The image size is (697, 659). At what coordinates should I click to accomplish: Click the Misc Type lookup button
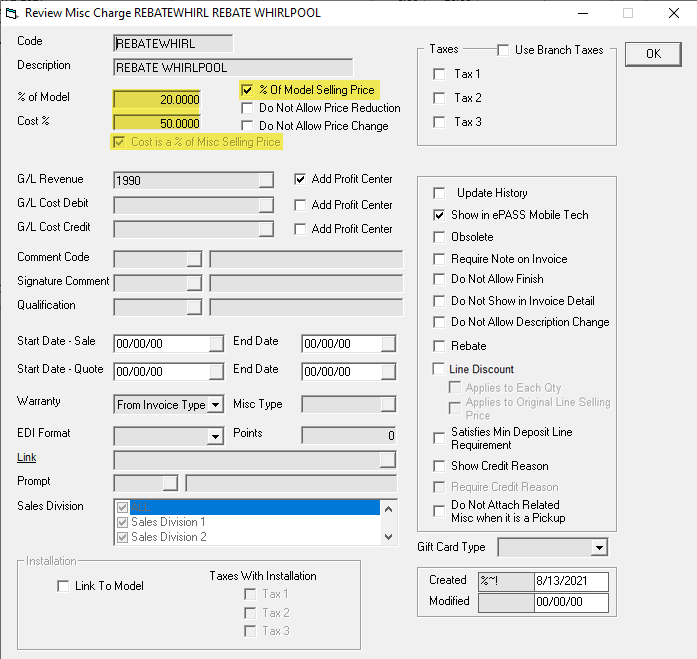[388, 405]
